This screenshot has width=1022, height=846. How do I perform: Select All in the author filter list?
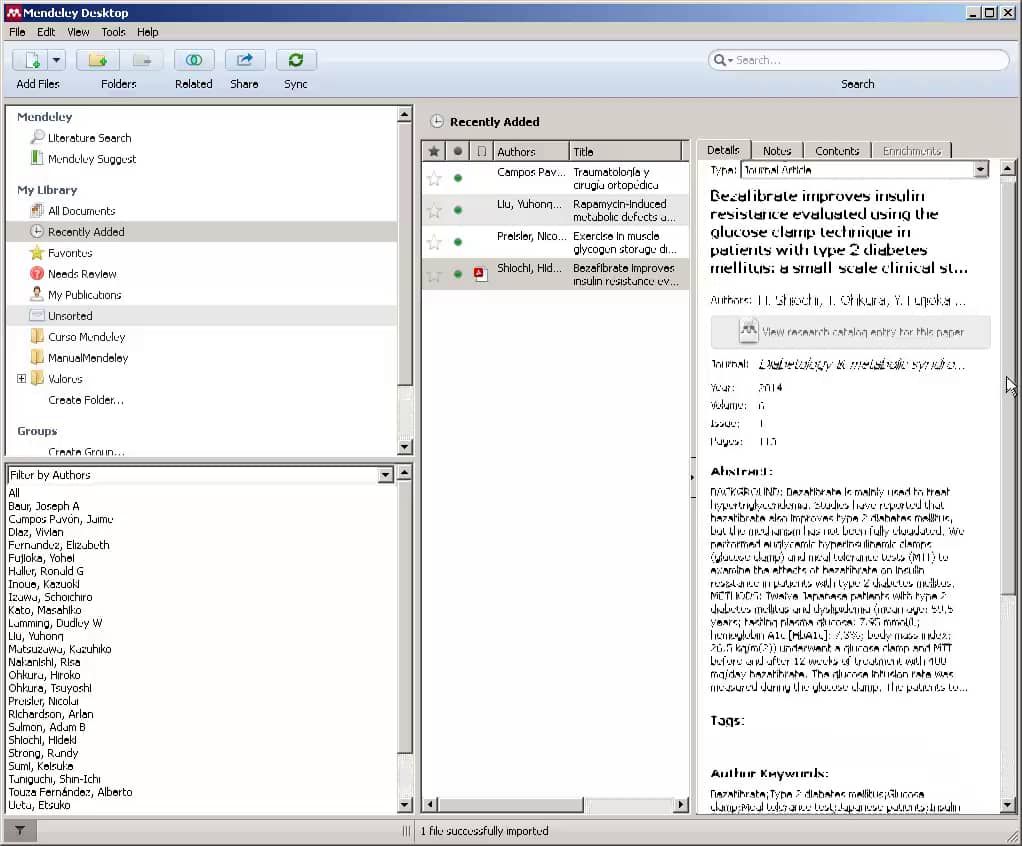tap(14, 493)
